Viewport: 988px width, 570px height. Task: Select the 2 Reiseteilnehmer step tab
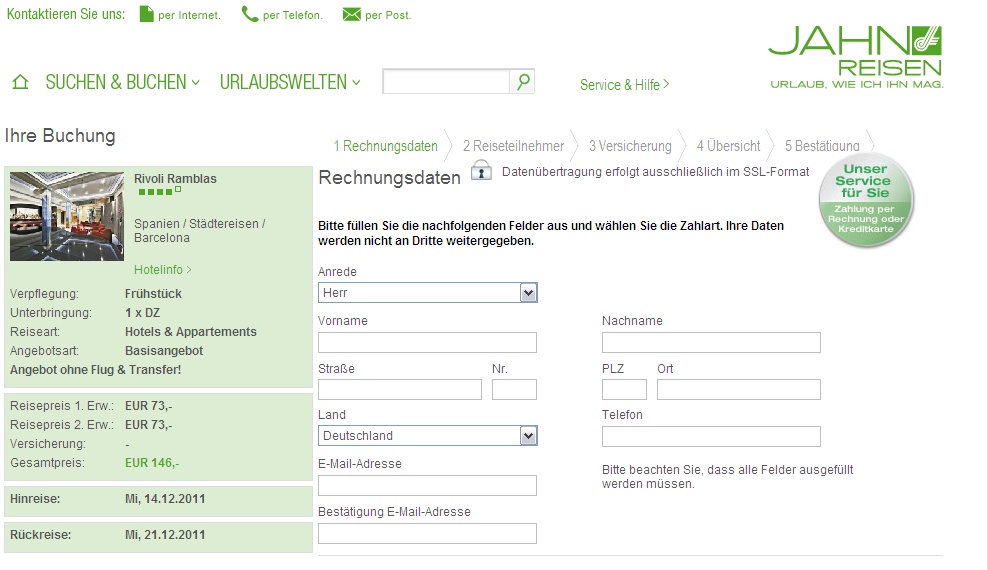(x=514, y=146)
